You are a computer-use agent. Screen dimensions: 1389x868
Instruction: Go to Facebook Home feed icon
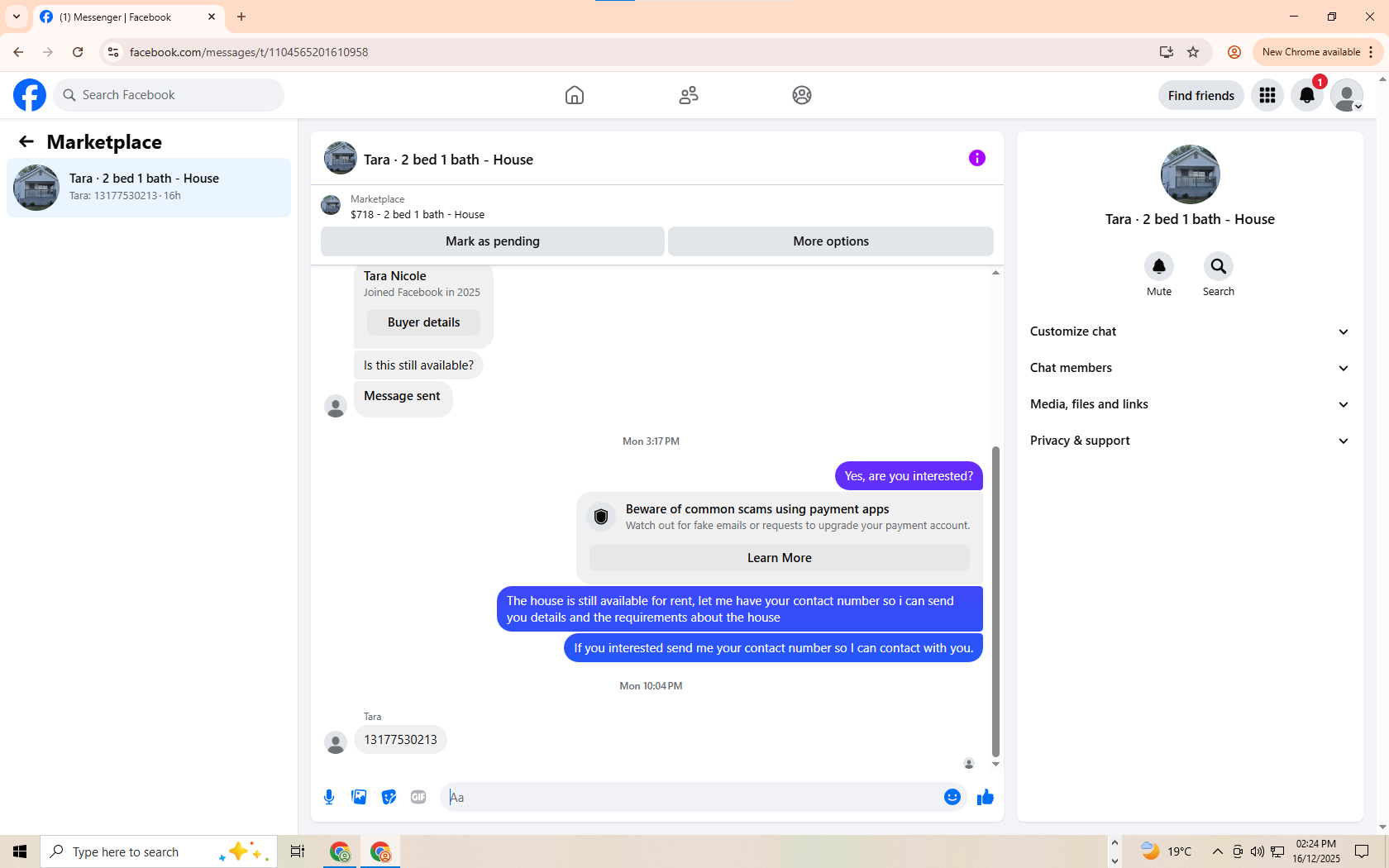(575, 95)
